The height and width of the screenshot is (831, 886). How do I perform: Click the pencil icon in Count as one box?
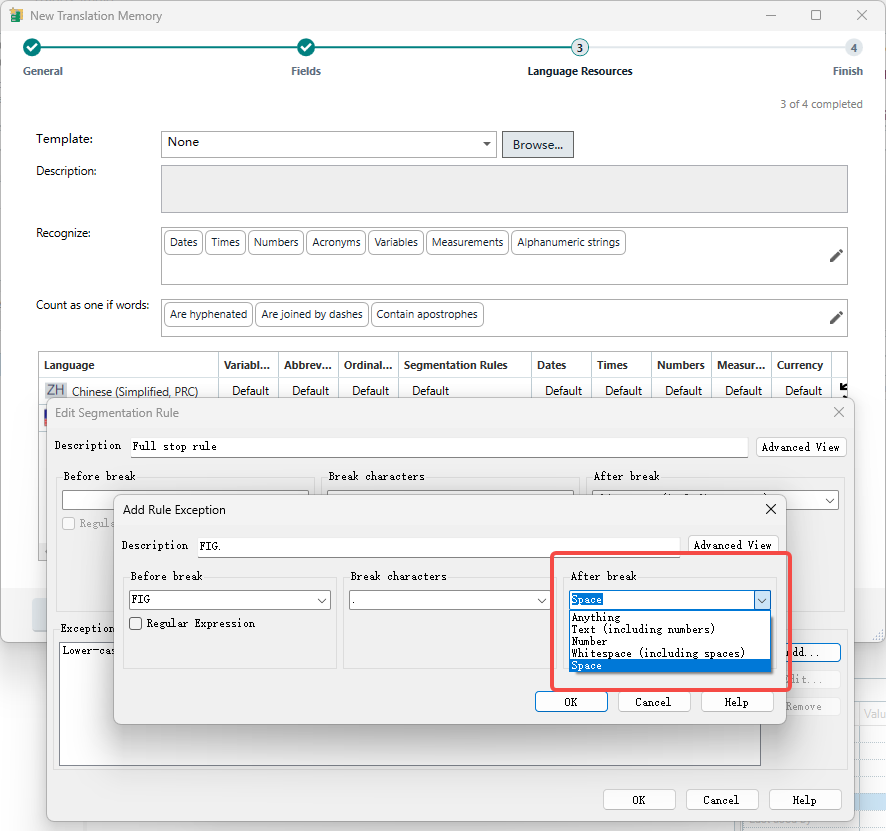[836, 318]
